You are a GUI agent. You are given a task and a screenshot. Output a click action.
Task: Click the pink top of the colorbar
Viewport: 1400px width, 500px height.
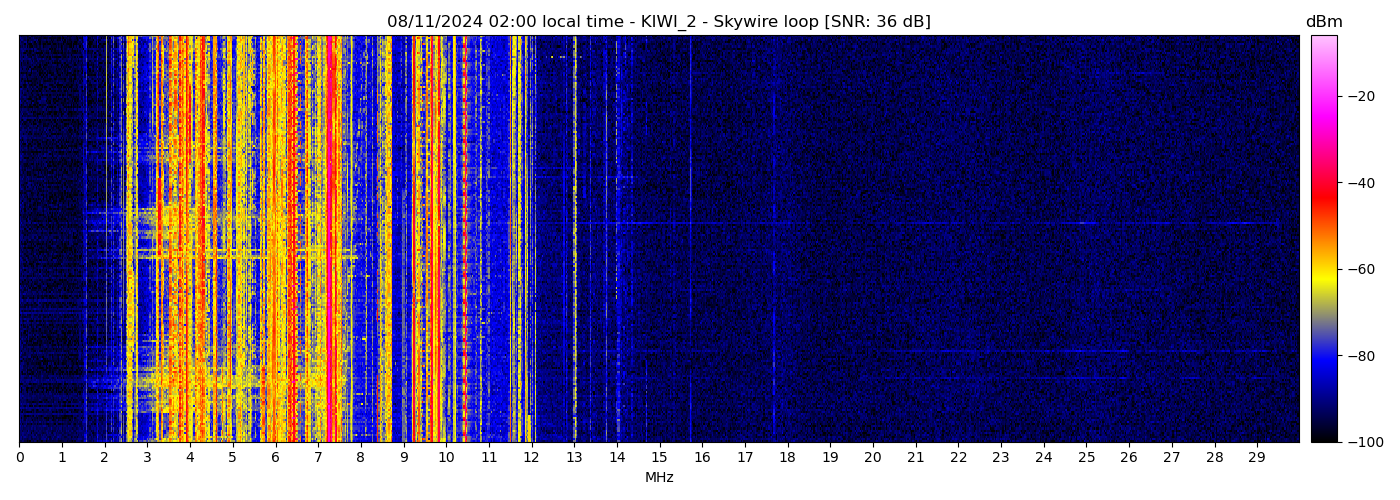pyautogui.click(x=1323, y=45)
